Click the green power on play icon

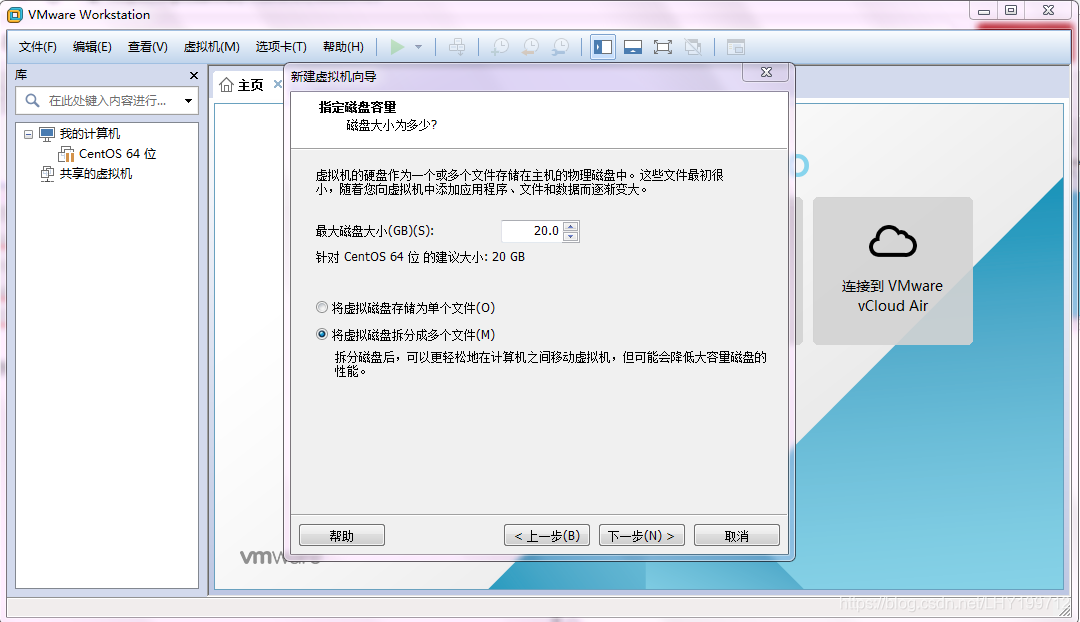coord(397,47)
